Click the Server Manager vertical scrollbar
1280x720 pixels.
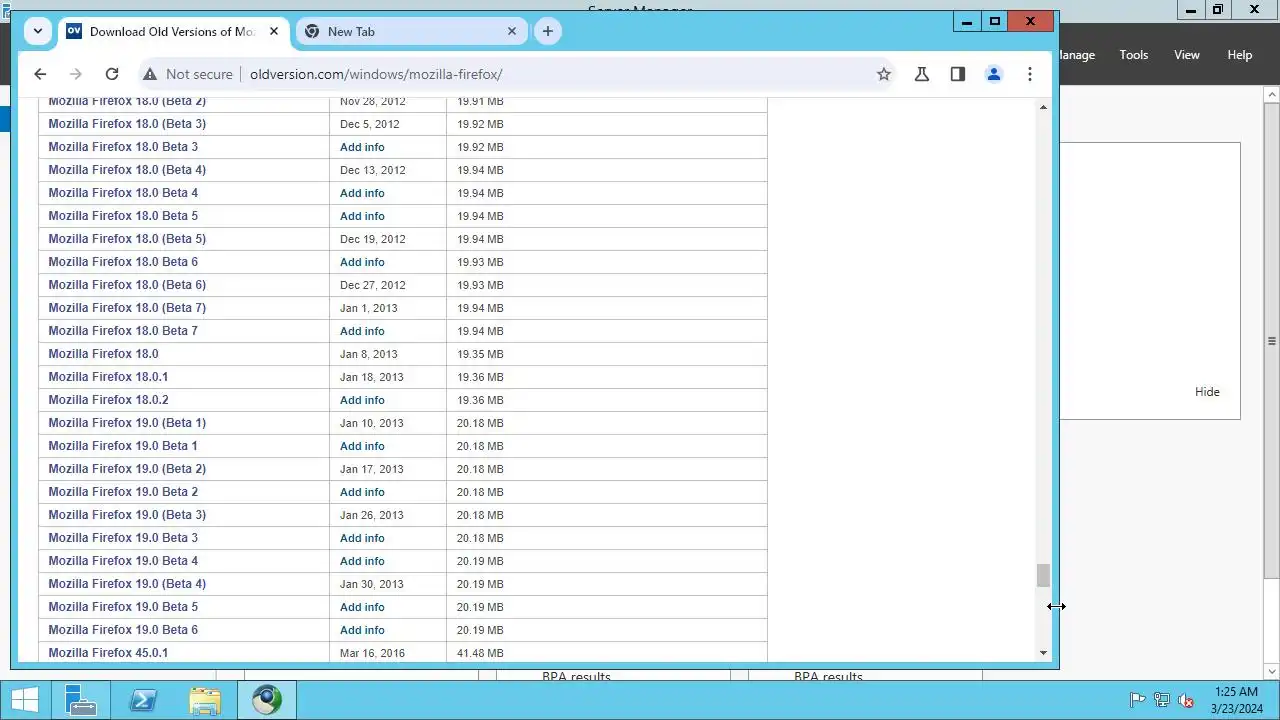point(1271,340)
